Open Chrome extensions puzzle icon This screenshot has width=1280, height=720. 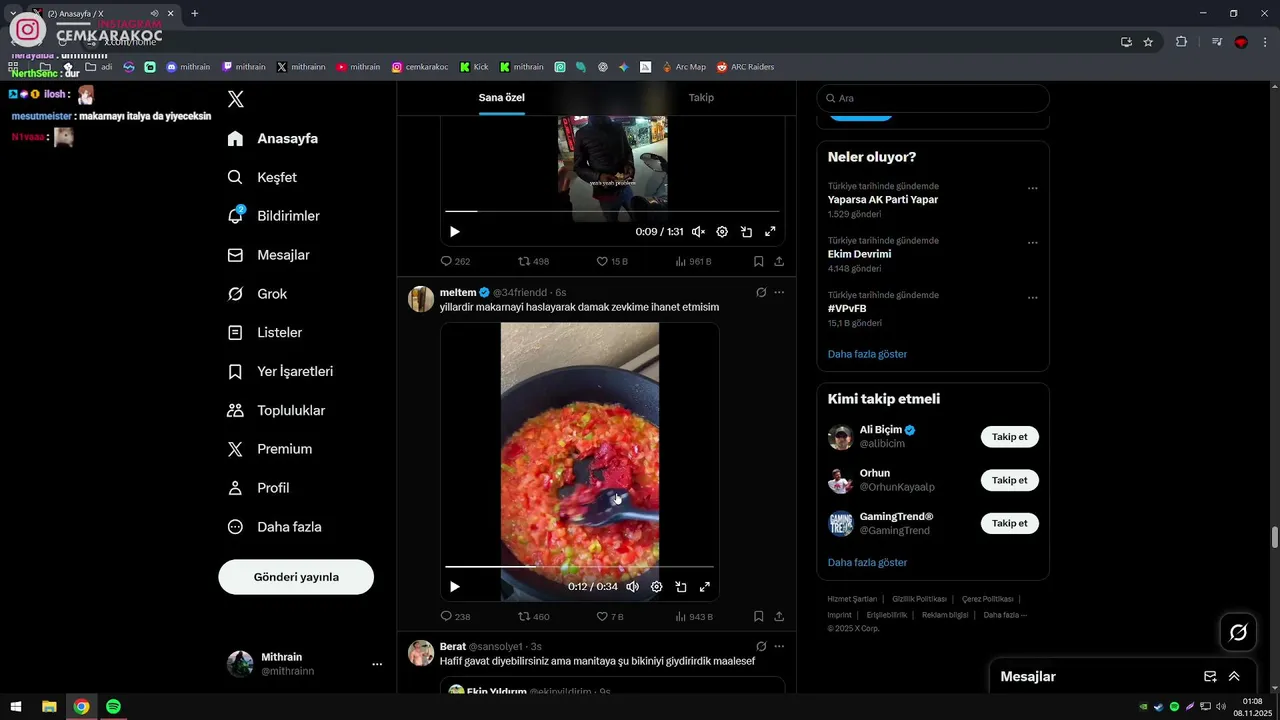(x=1181, y=42)
